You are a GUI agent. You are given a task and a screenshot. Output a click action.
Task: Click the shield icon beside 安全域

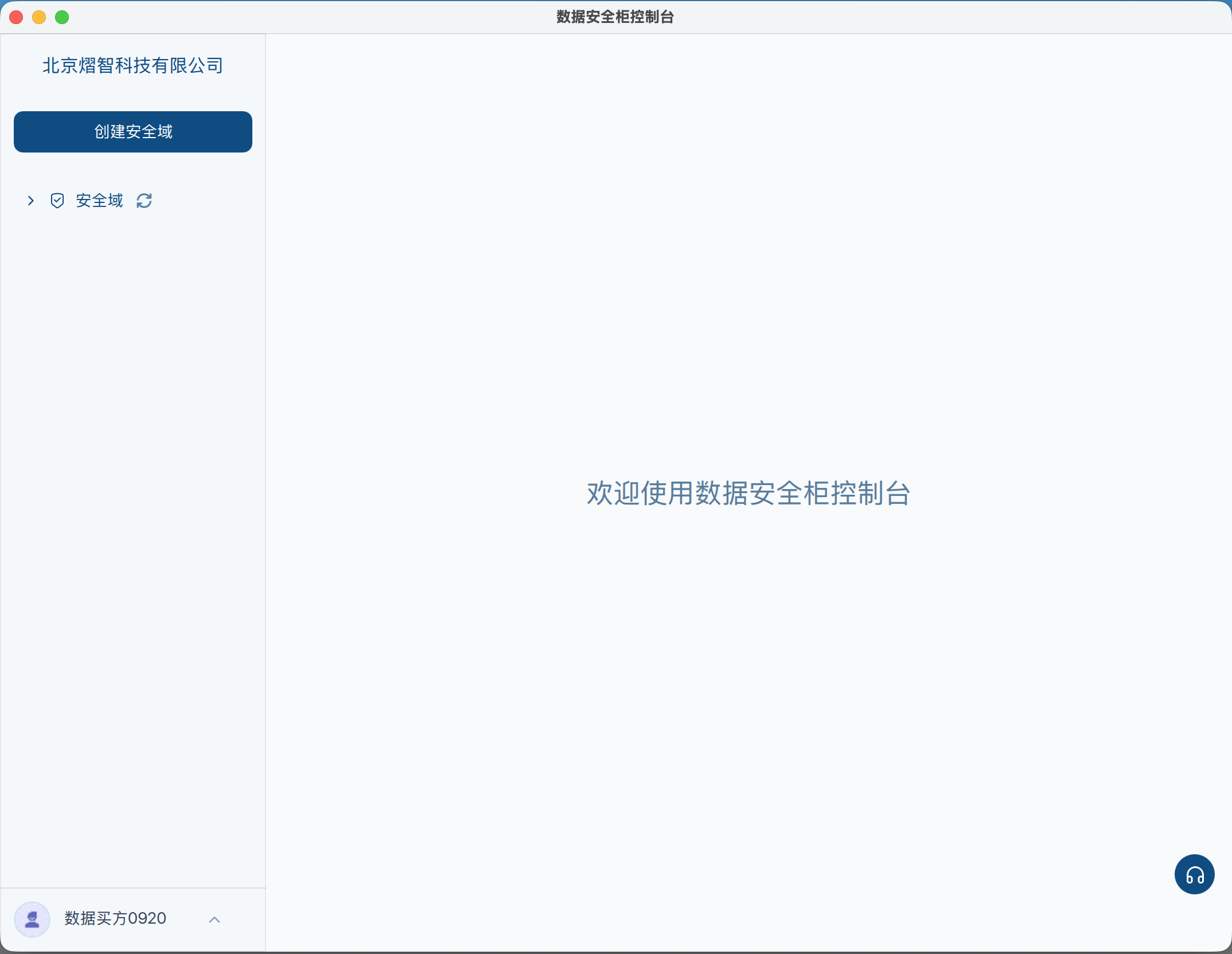pos(57,201)
